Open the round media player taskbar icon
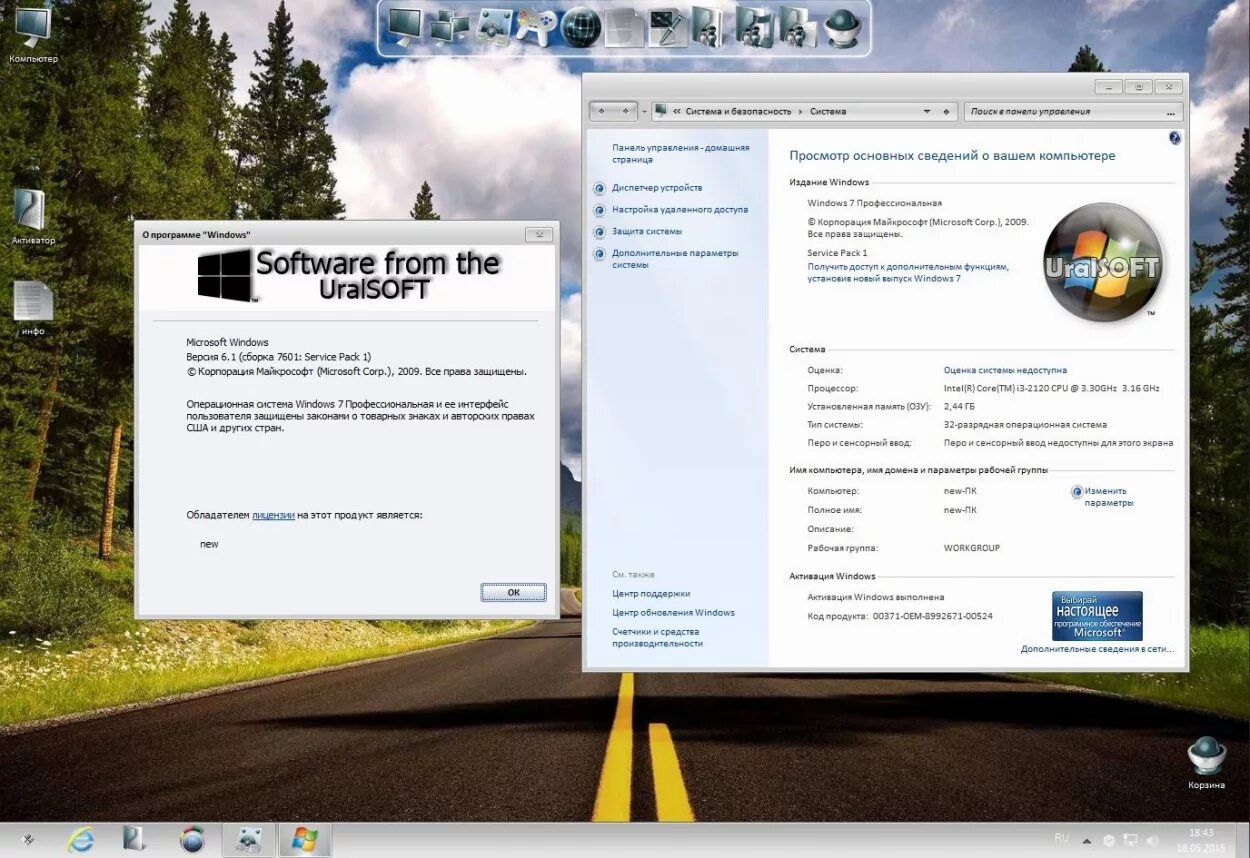 (191, 839)
